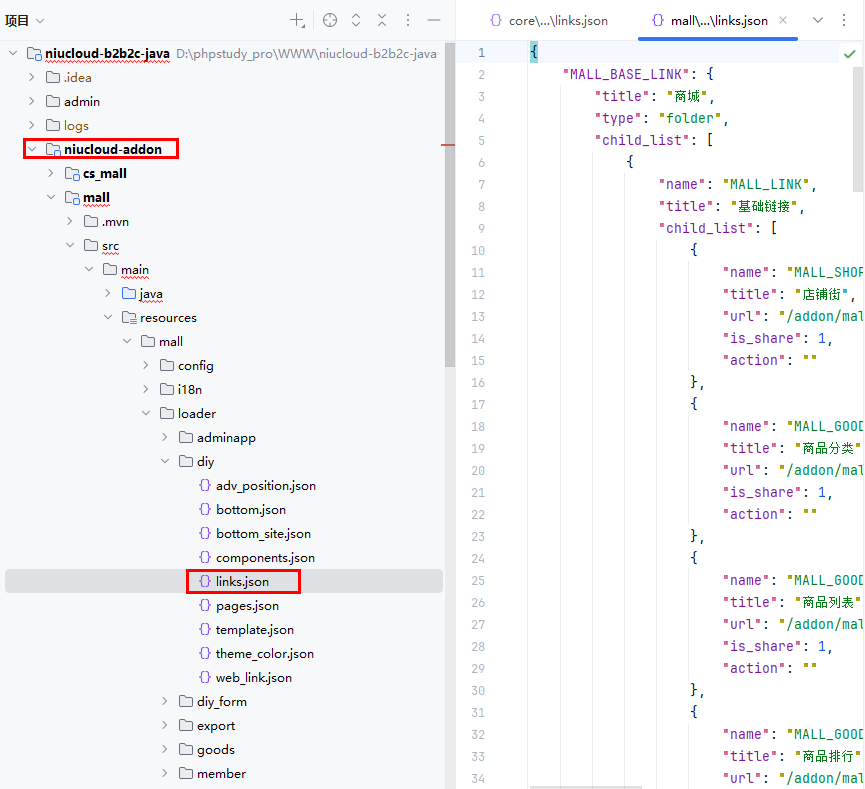Viewport: 865px width, 789px height.
Task: Open the project view dropdown
Action: [40, 20]
